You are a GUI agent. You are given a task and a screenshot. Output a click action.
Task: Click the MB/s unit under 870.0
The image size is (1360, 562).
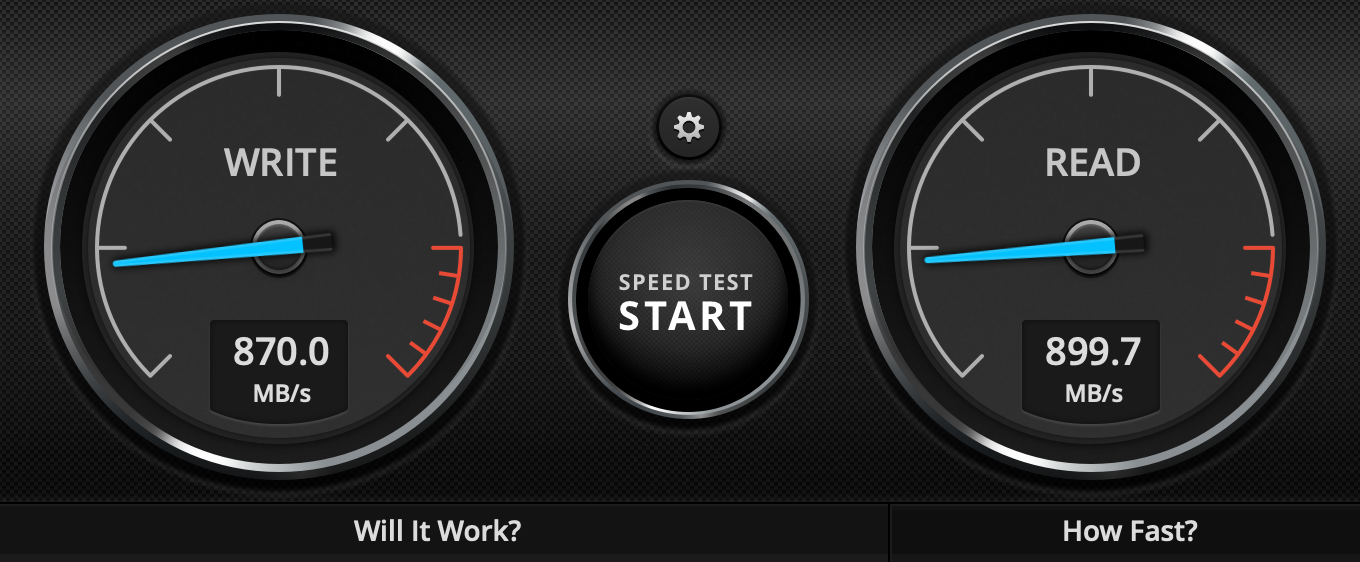coord(281,393)
